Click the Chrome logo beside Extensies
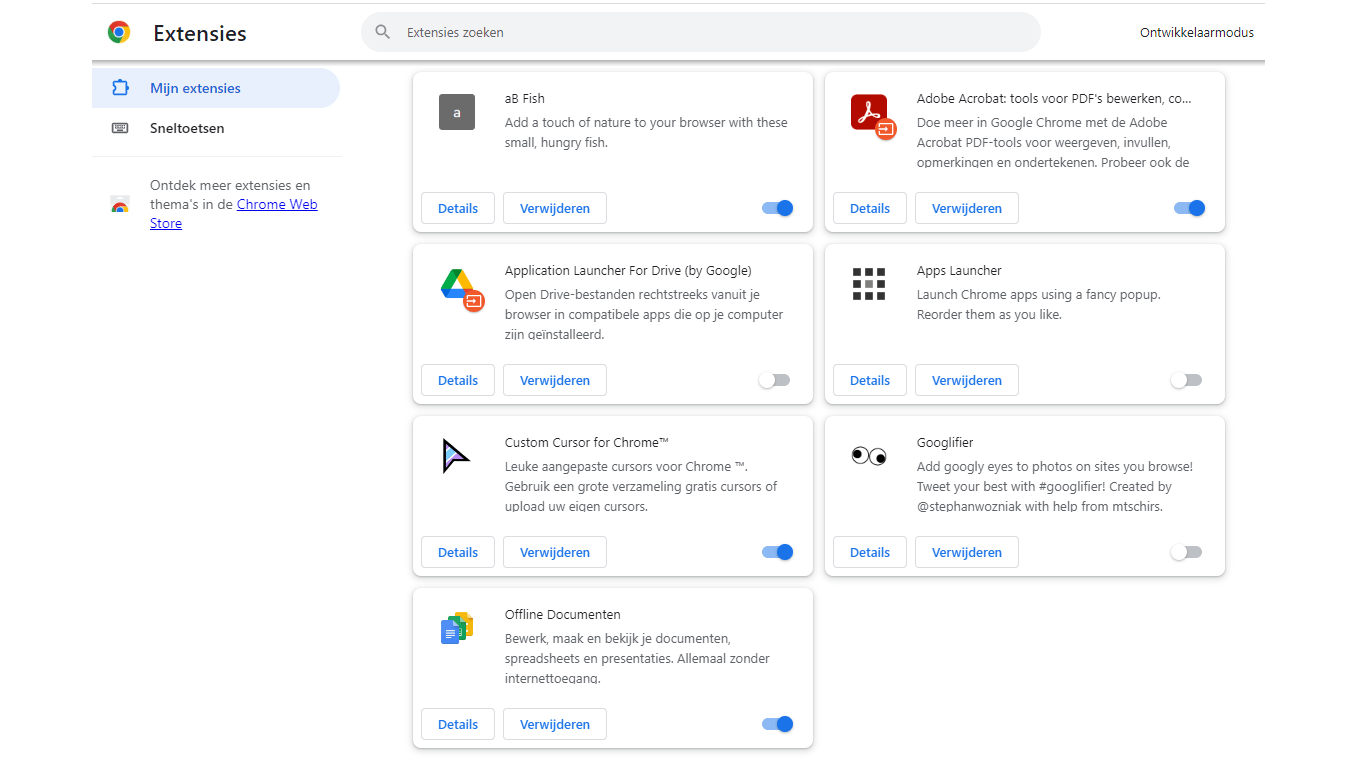 pyautogui.click(x=119, y=33)
